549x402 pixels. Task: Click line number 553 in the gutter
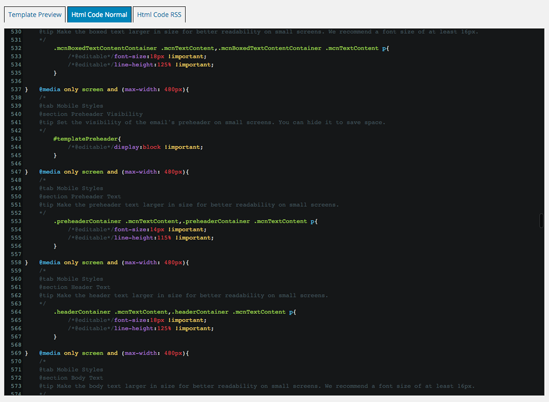point(16,221)
